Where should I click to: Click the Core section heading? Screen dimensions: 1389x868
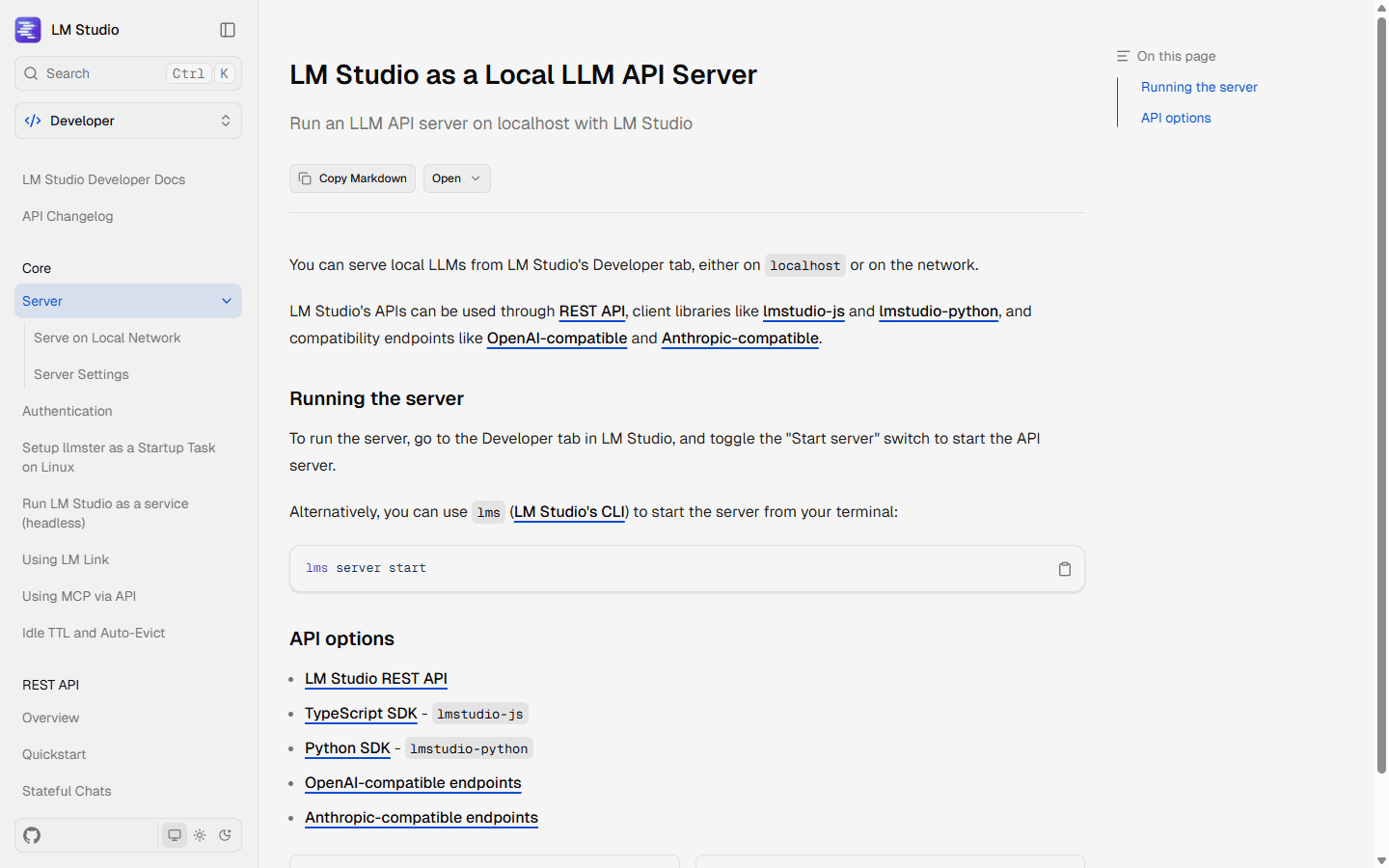point(37,268)
